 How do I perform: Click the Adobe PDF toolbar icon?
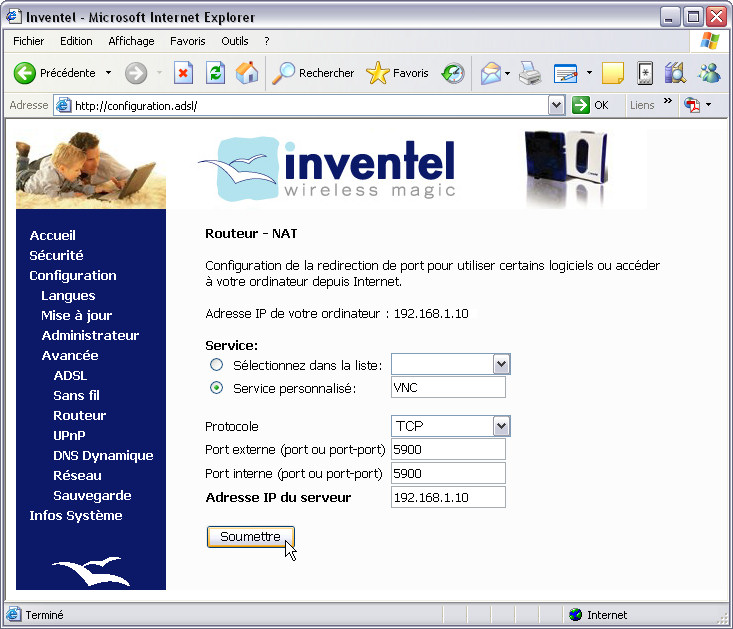692,105
